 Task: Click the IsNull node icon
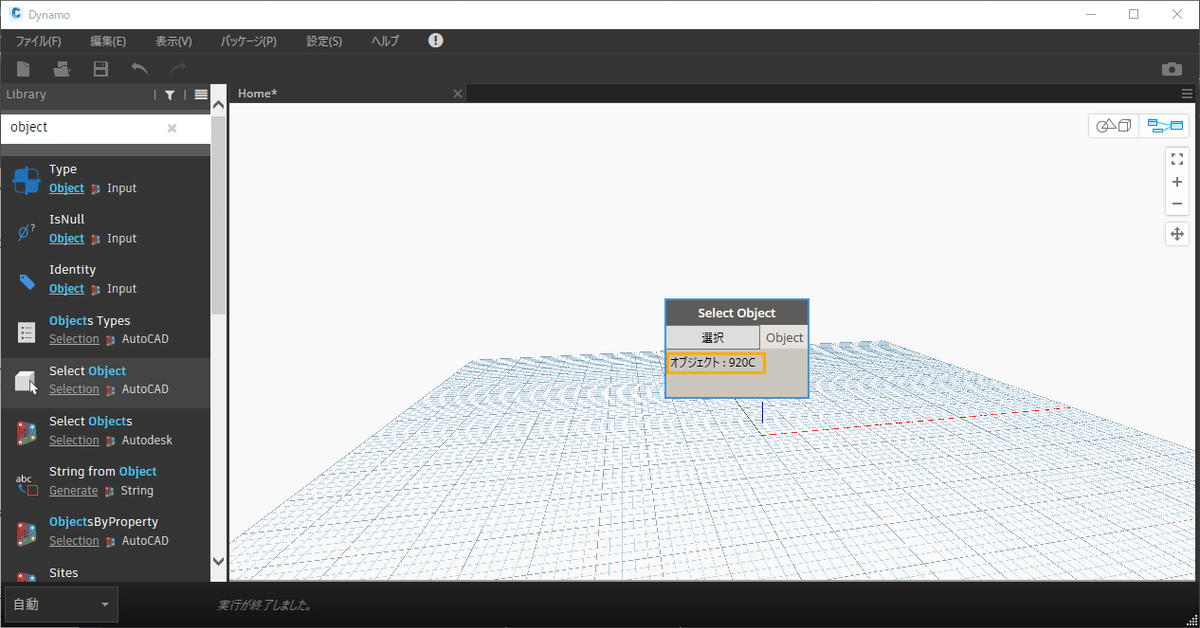coord(26,230)
